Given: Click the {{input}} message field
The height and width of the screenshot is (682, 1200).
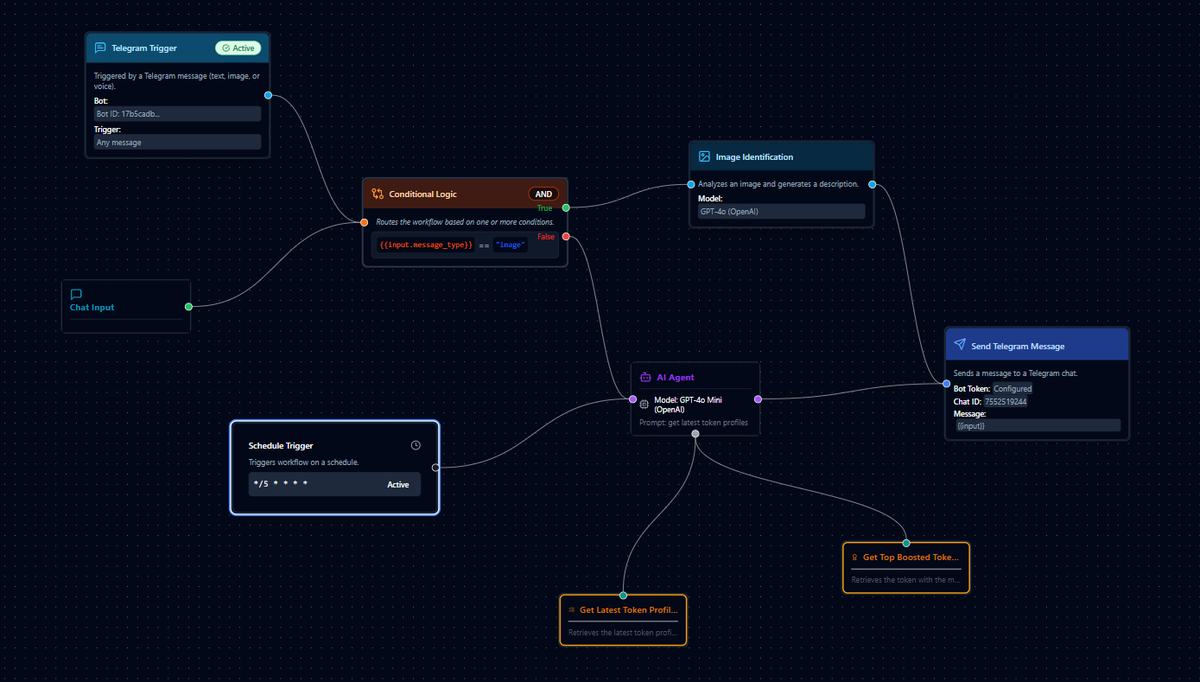Looking at the screenshot, I should point(1037,426).
